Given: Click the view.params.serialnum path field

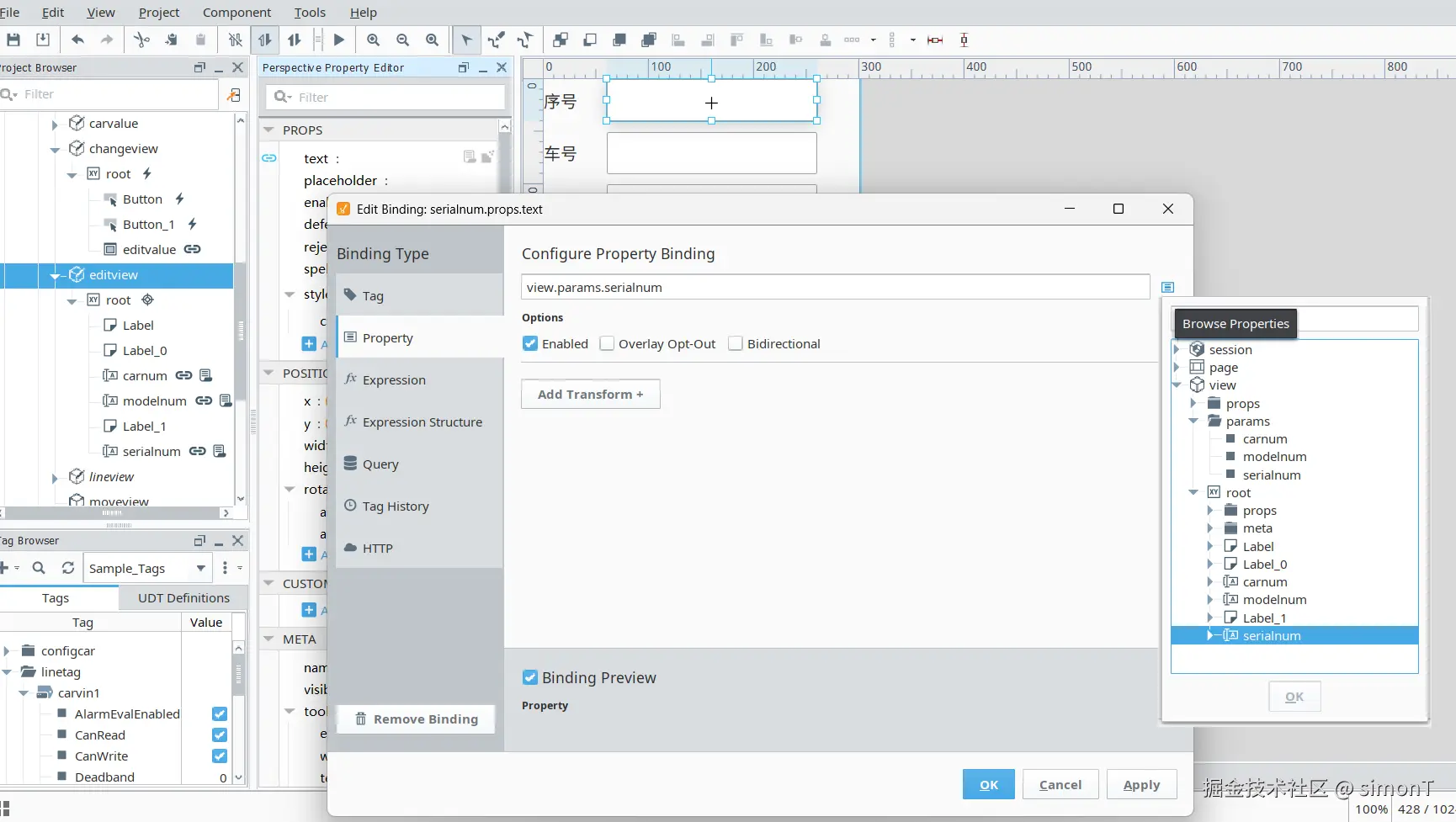Looking at the screenshot, I should point(835,287).
